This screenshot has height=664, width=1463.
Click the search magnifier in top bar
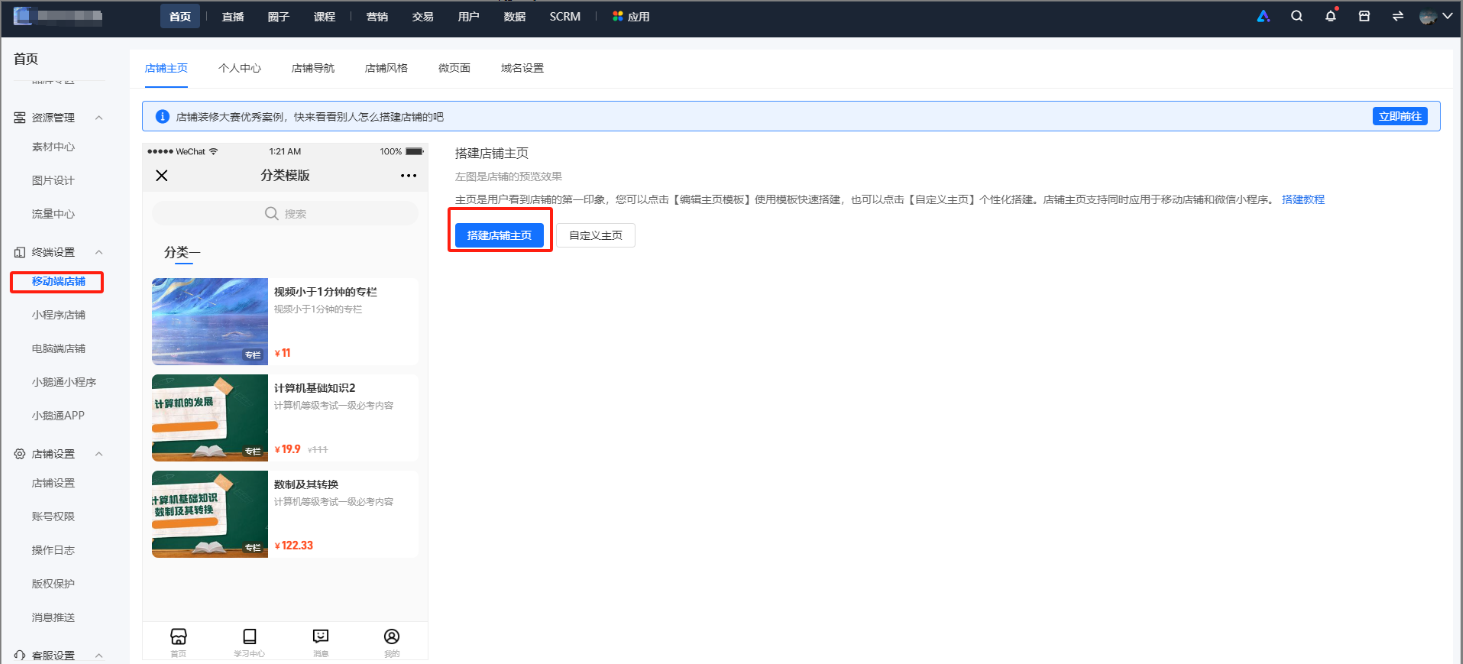[x=1297, y=16]
